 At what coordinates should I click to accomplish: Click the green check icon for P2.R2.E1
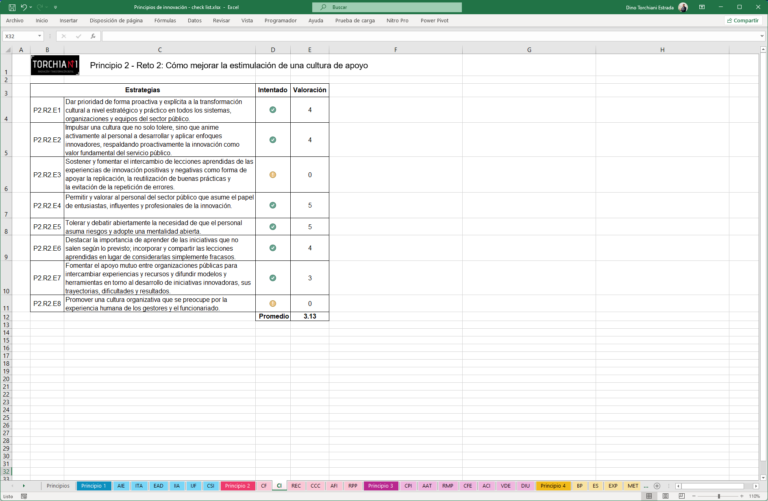click(273, 110)
